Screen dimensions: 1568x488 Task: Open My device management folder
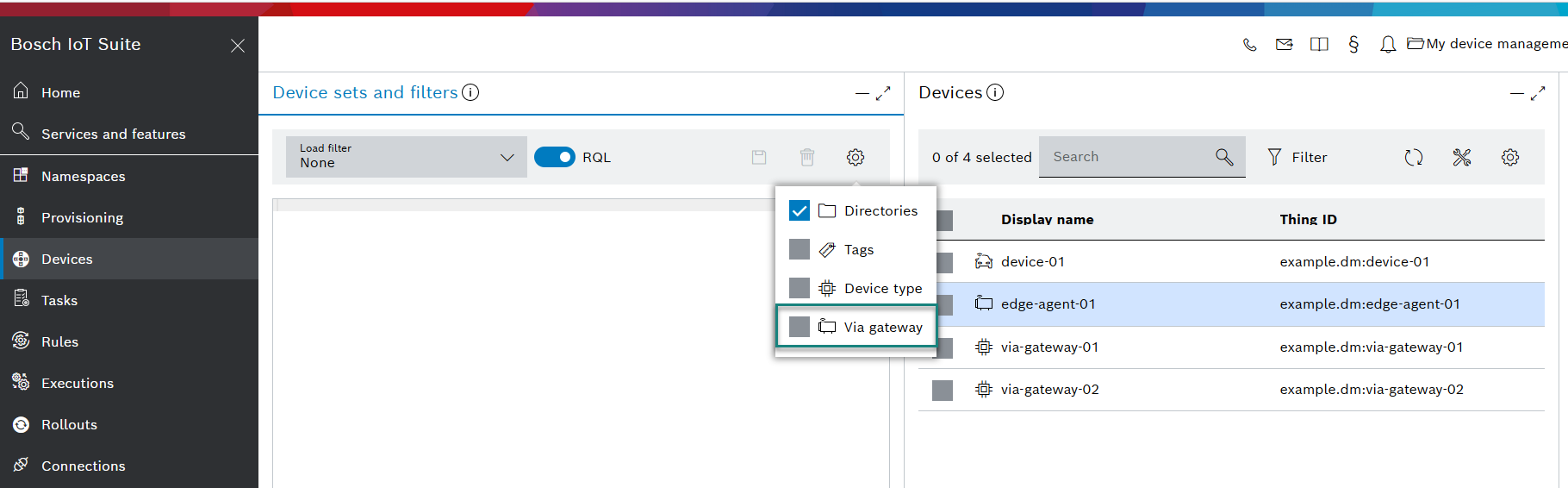coord(1487,43)
